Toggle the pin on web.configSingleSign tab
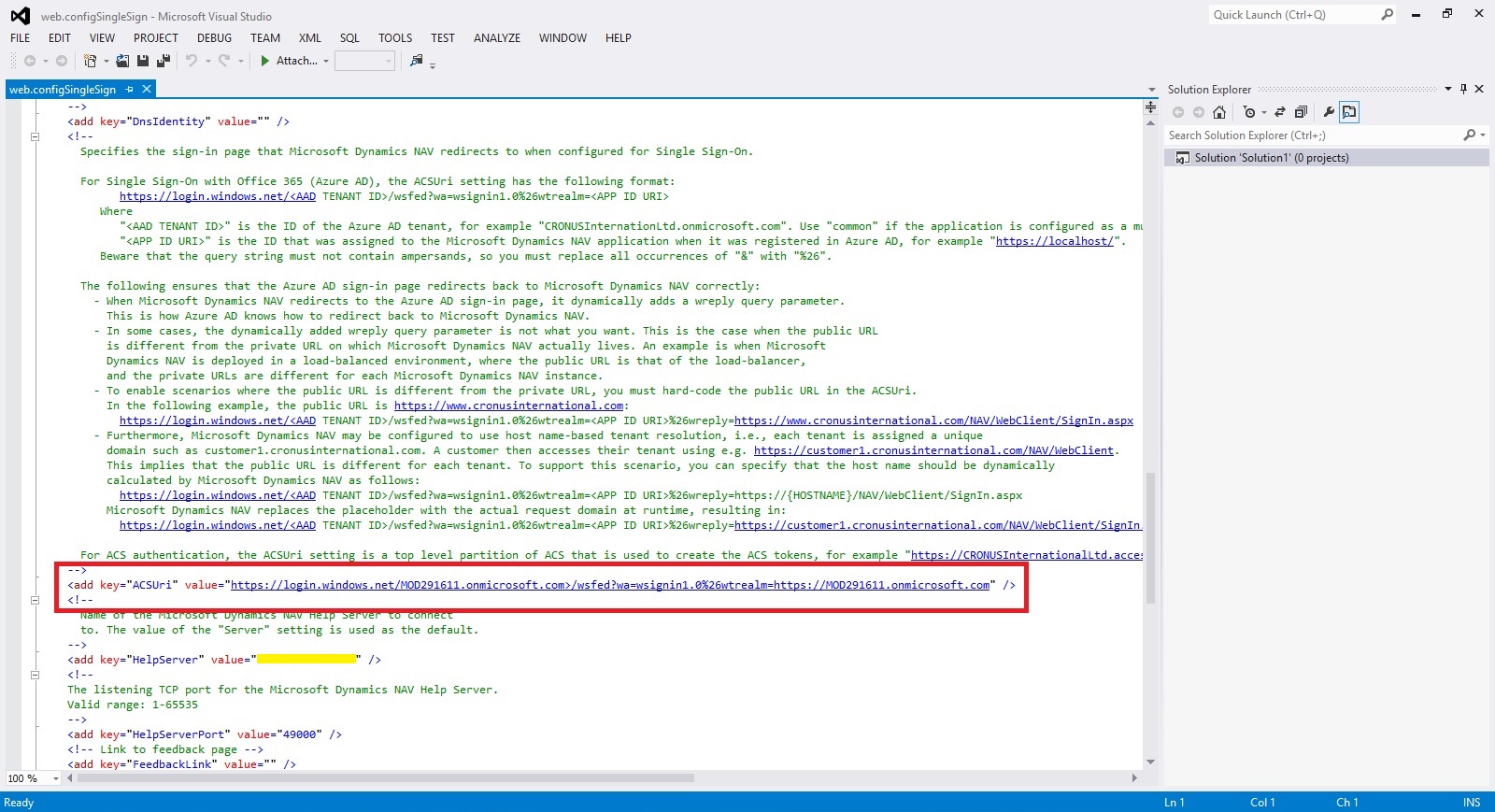This screenshot has width=1495, height=812. click(130, 90)
